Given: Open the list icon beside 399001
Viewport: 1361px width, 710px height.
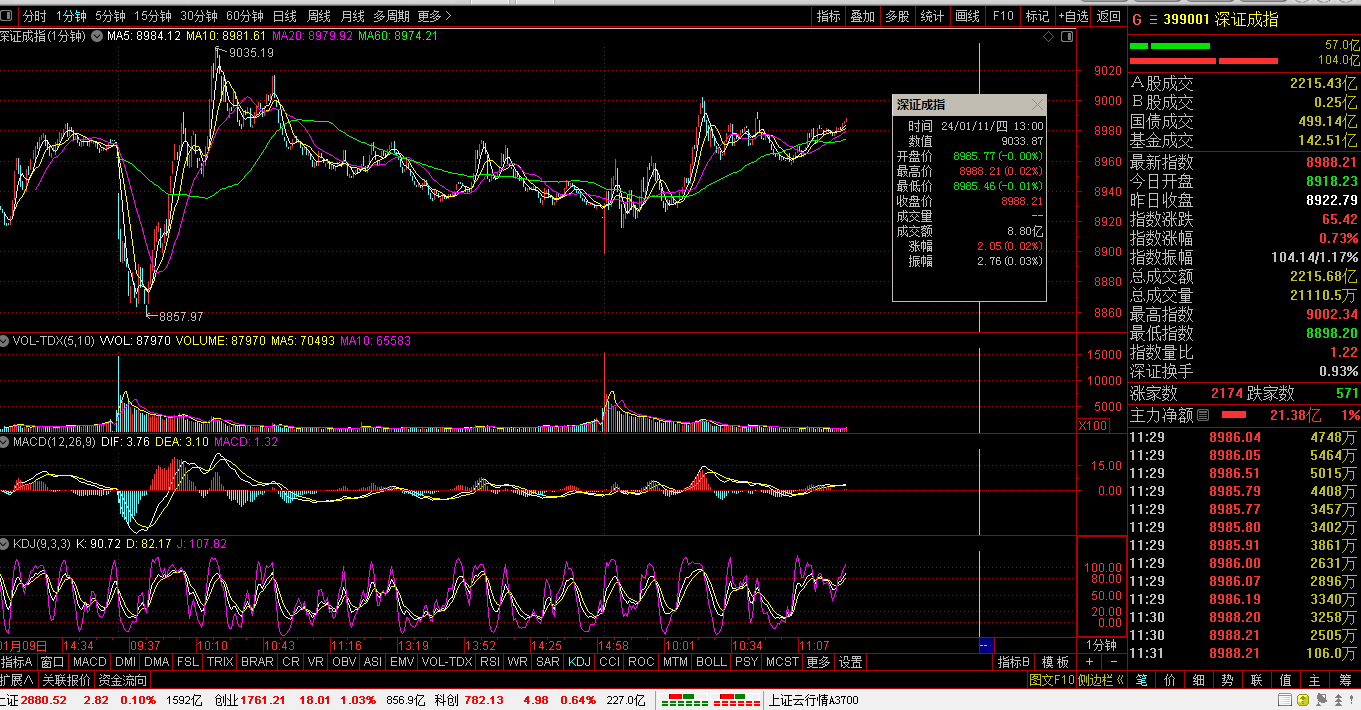Looking at the screenshot, I should pos(1152,19).
